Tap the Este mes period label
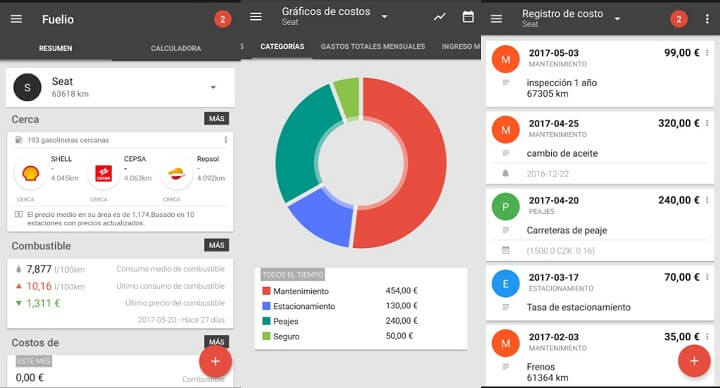The width and height of the screenshot is (720, 388). pyautogui.click(x=34, y=361)
